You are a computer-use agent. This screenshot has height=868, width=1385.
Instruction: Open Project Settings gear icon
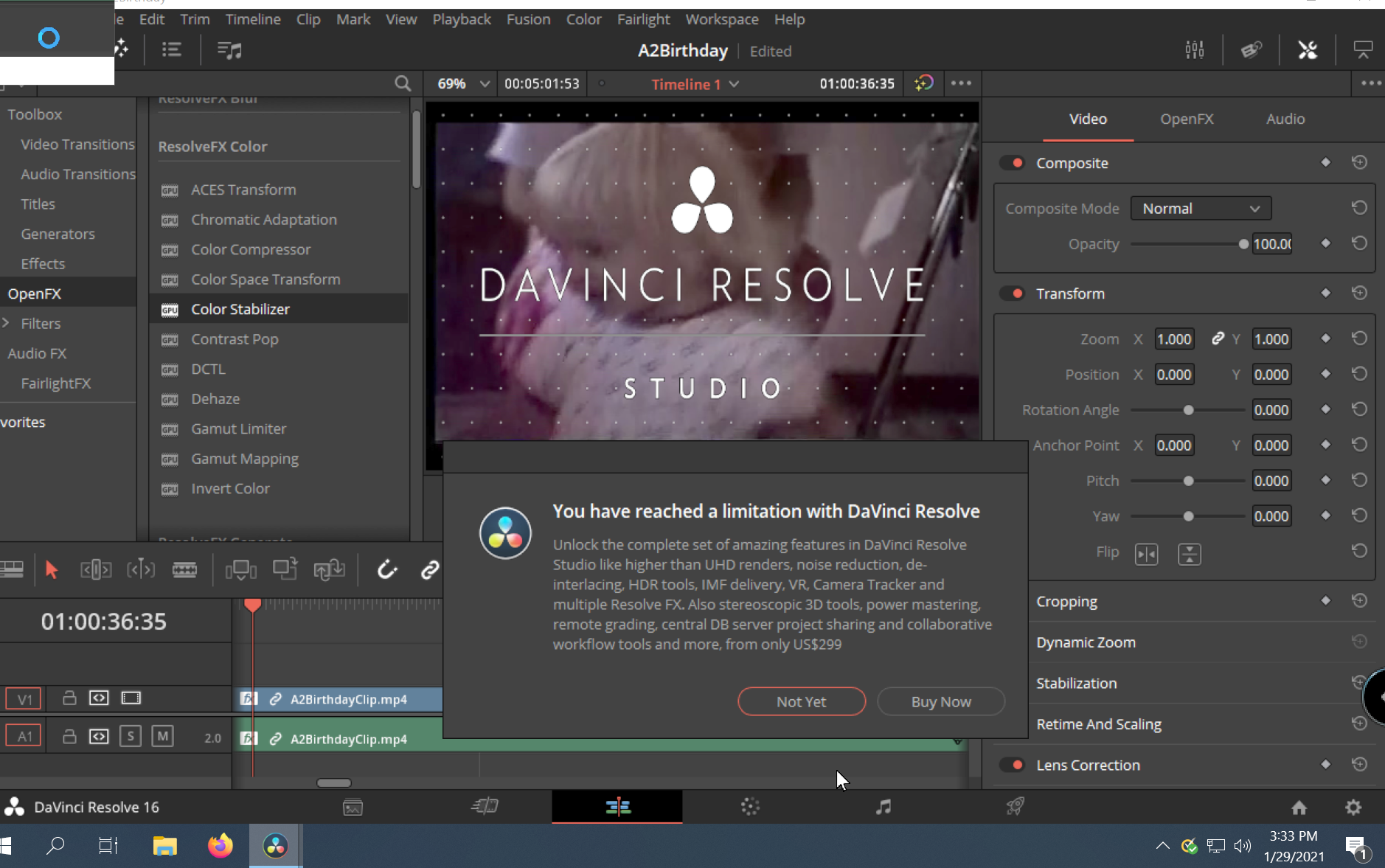[1353, 808]
